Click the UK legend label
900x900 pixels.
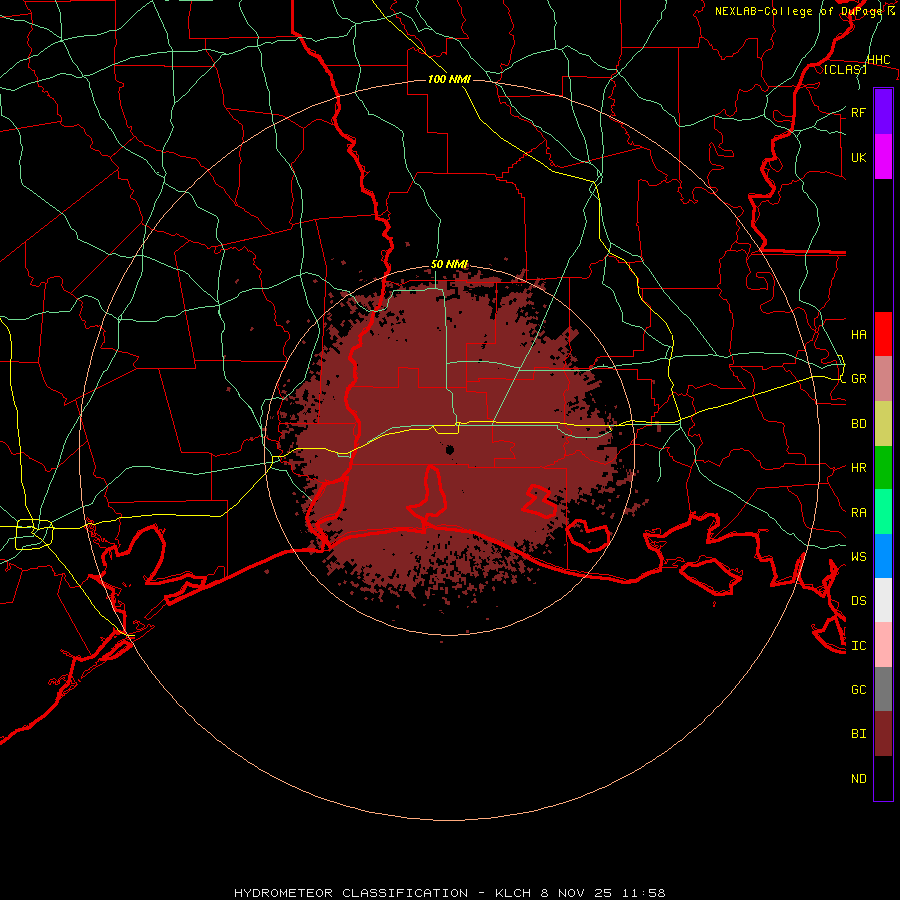858,157
